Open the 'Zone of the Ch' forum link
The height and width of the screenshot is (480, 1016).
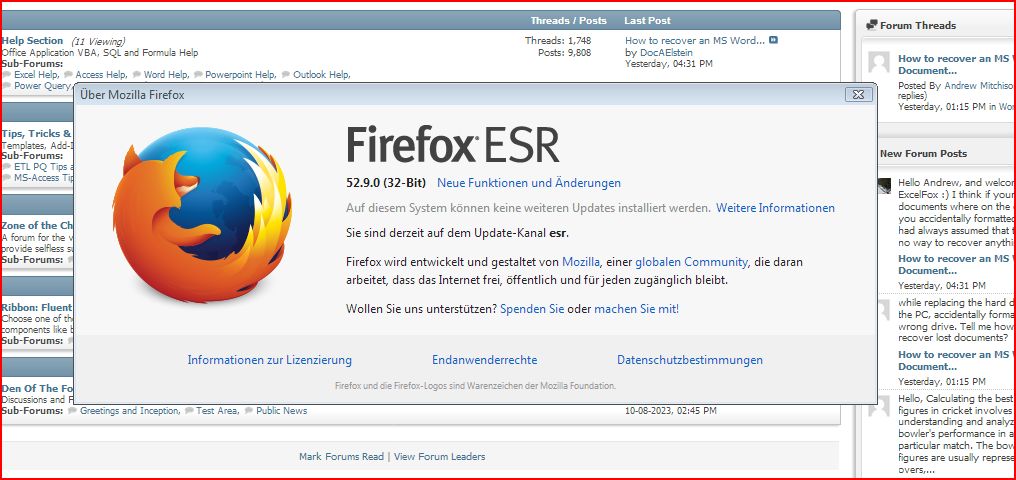tap(38, 225)
